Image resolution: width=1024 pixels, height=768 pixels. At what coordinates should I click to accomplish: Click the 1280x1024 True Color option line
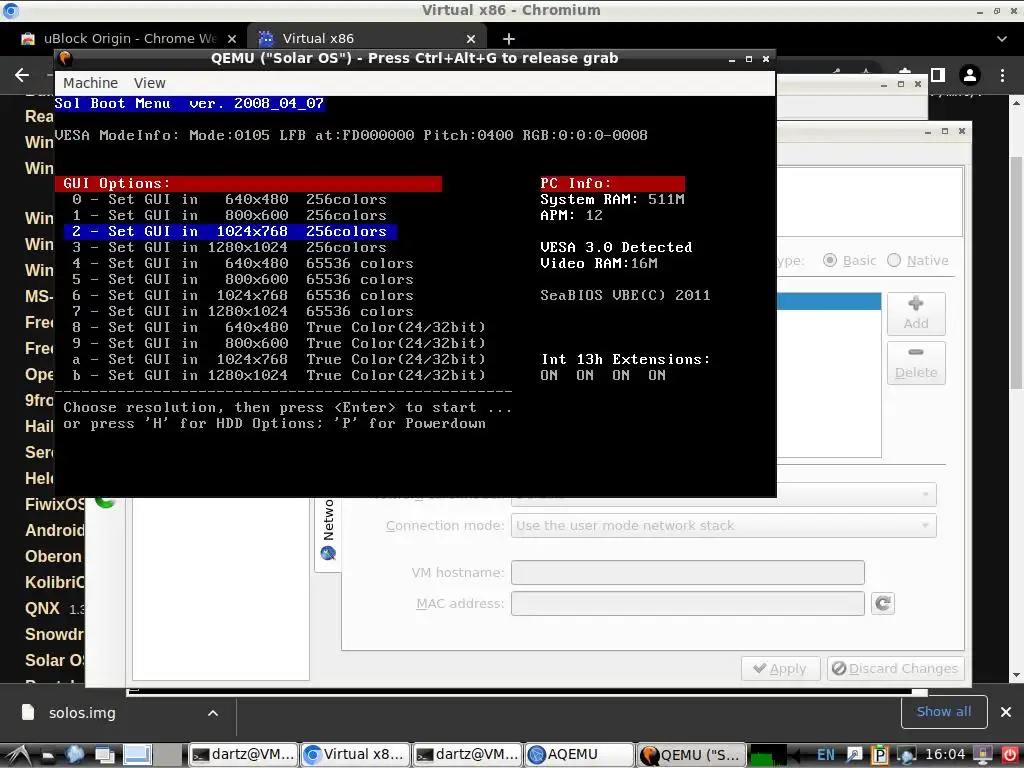coord(279,375)
